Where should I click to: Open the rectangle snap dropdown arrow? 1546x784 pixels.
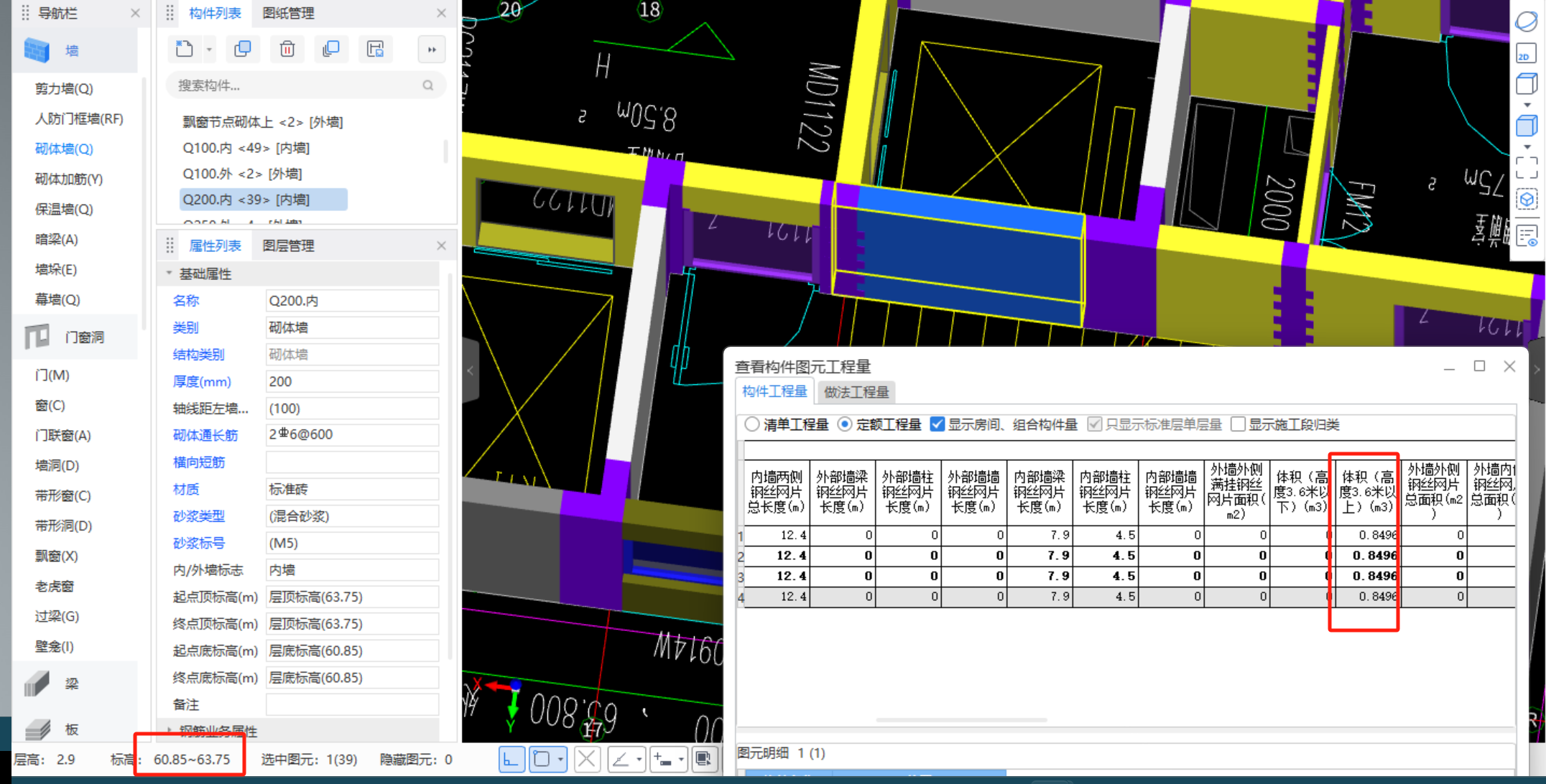pos(560,759)
